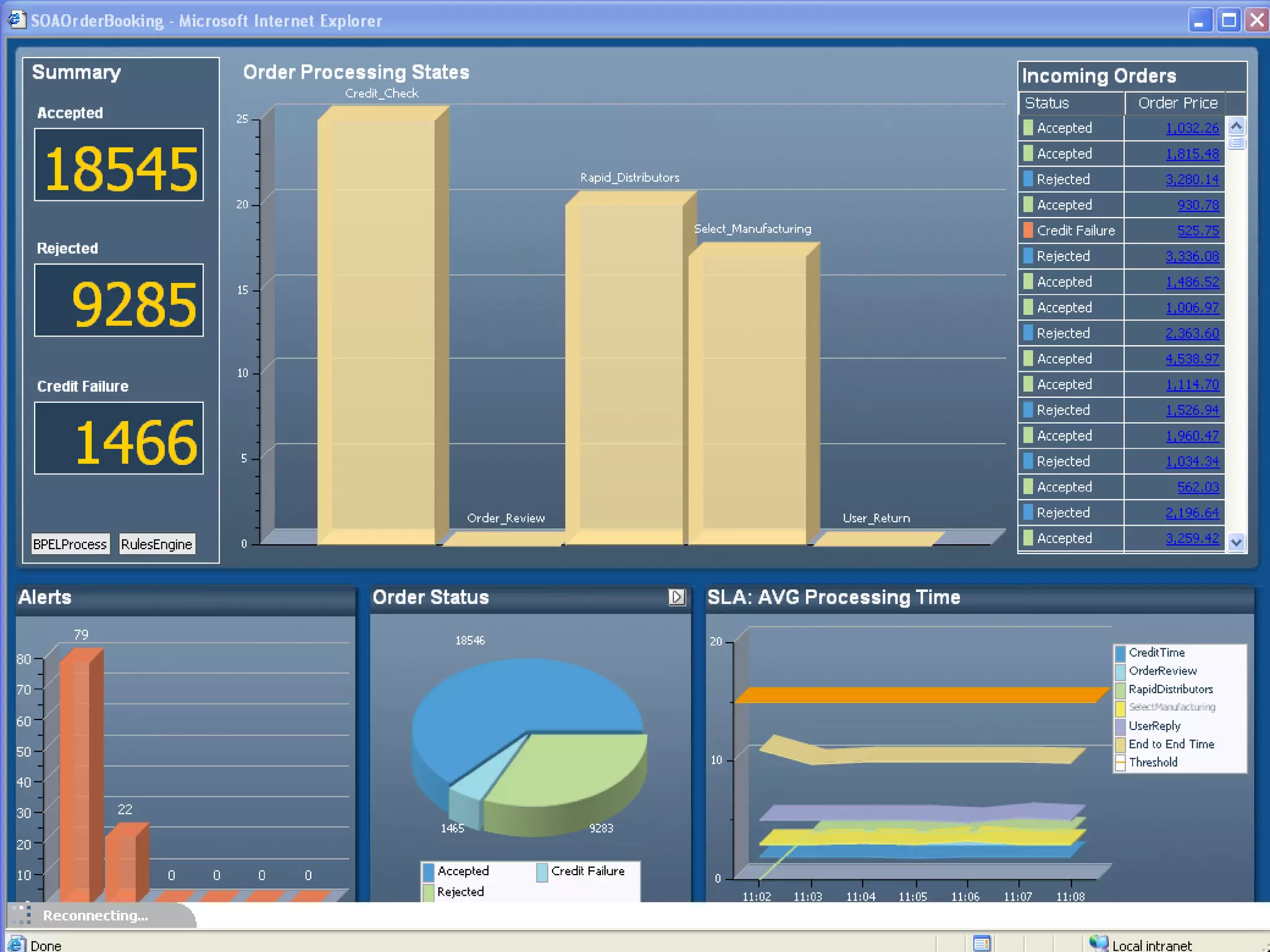
Task: Open the RulesEngine view
Action: coord(156,544)
